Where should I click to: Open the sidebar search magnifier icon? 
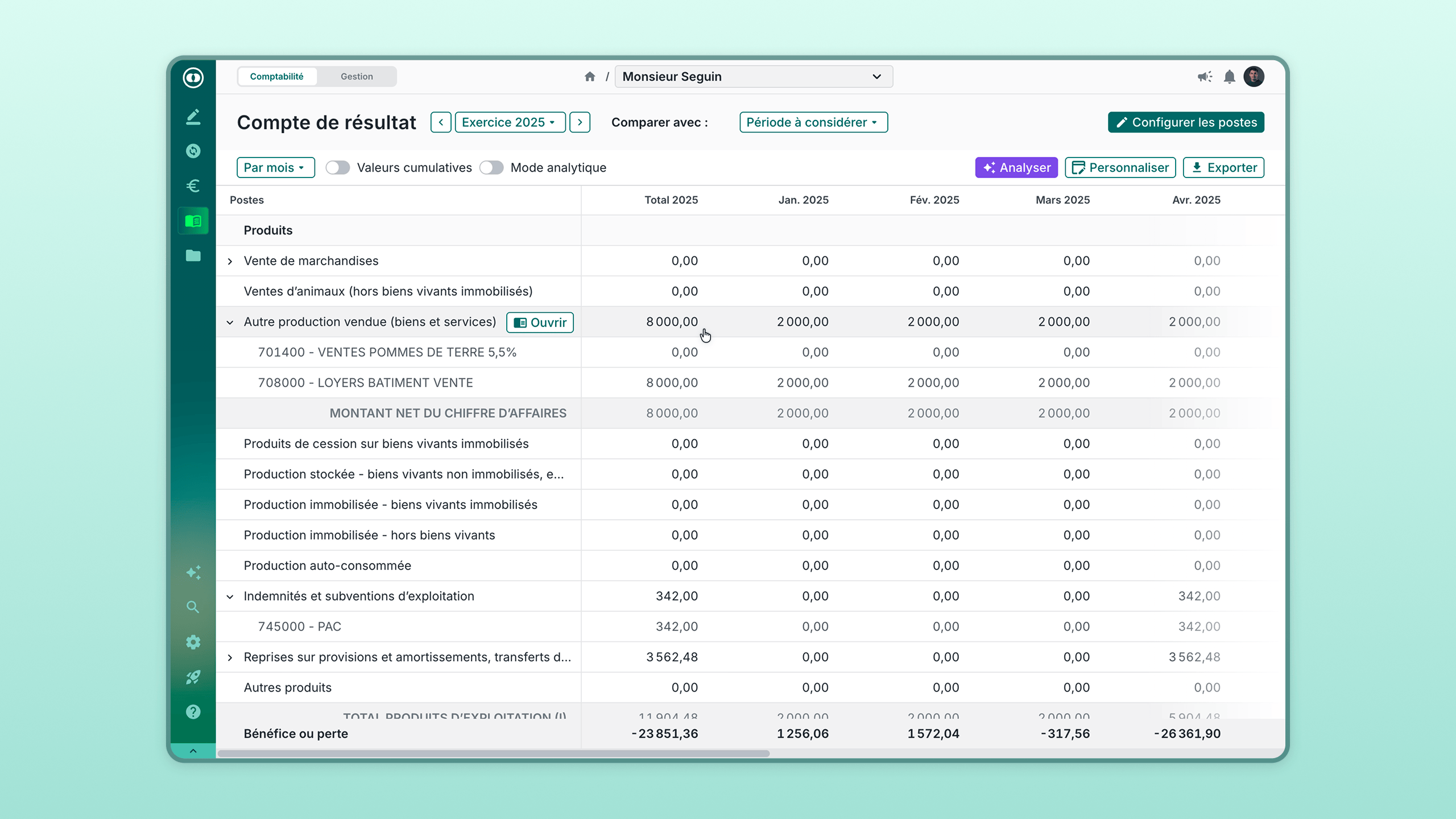193,607
